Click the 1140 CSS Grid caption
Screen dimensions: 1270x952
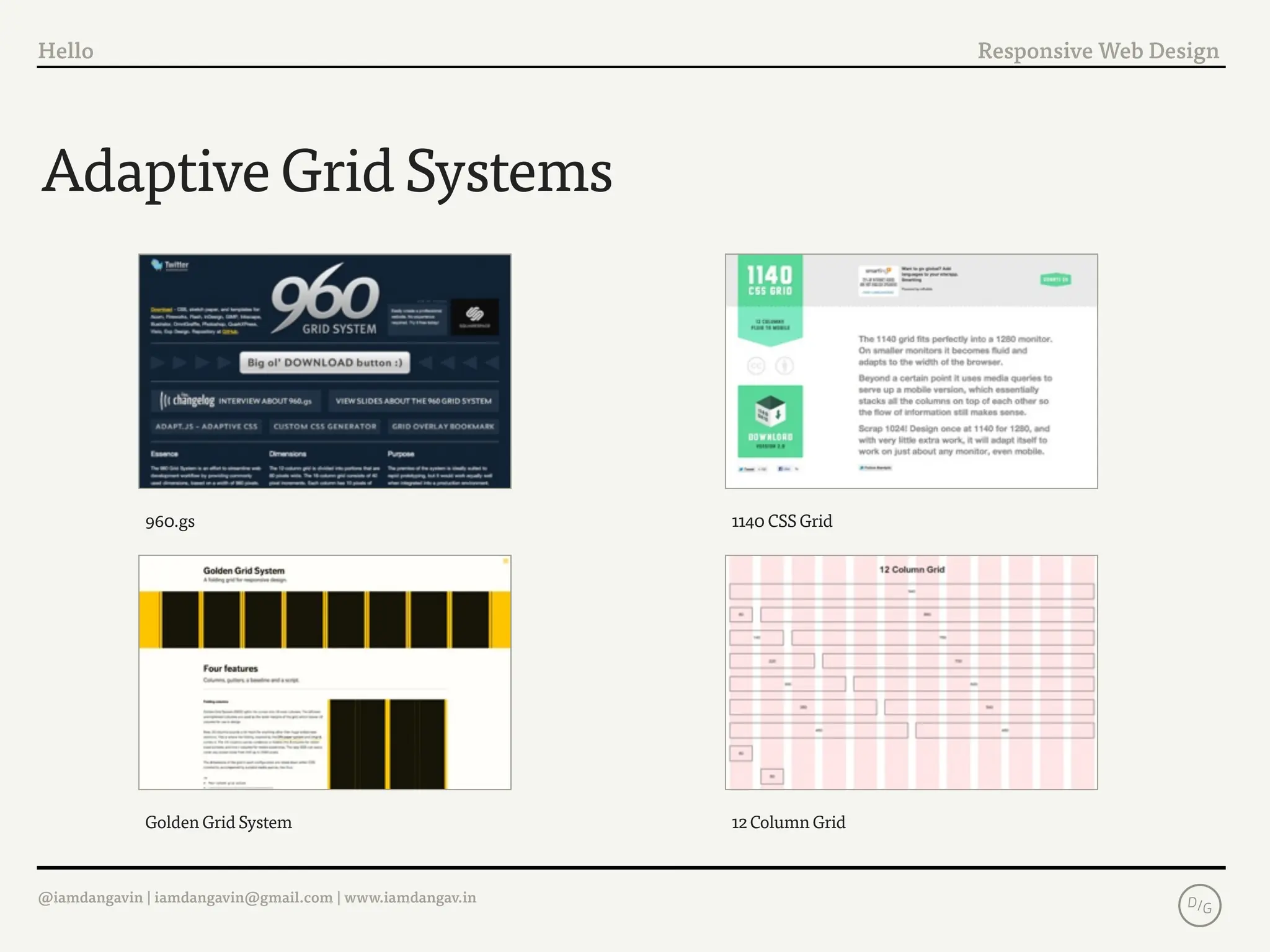pos(781,521)
